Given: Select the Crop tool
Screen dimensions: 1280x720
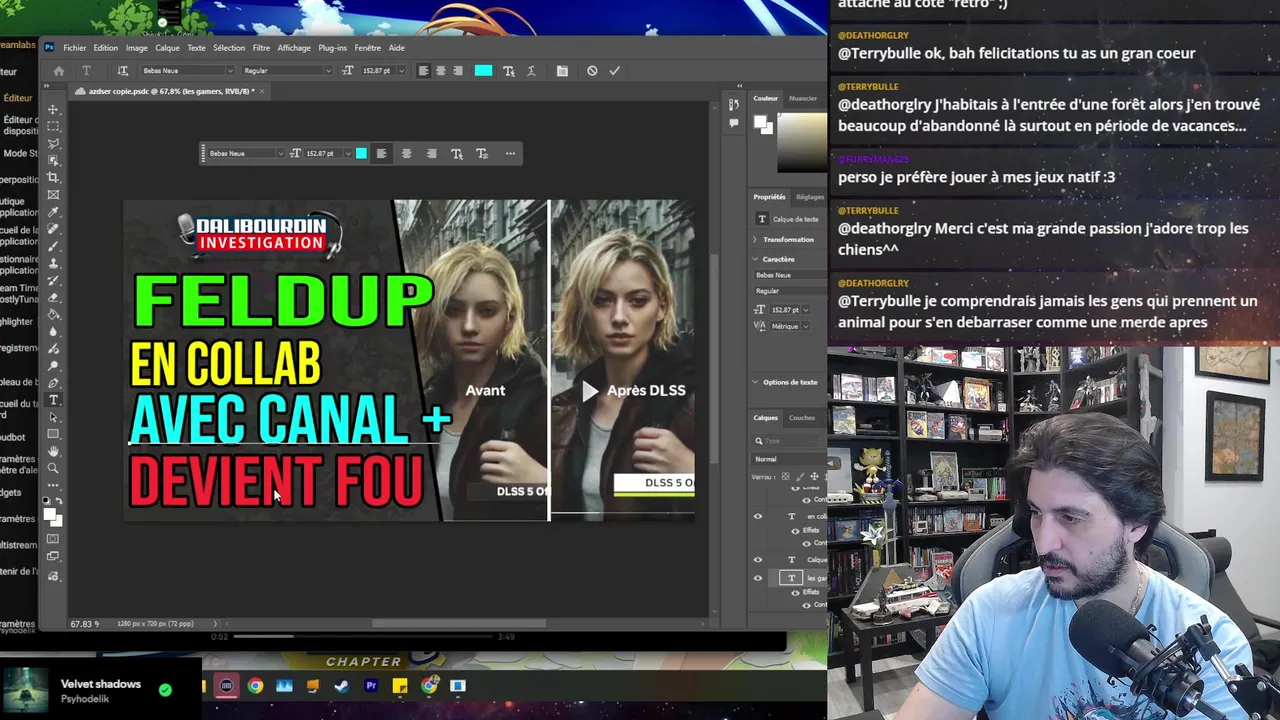Looking at the screenshot, I should pyautogui.click(x=53, y=177).
